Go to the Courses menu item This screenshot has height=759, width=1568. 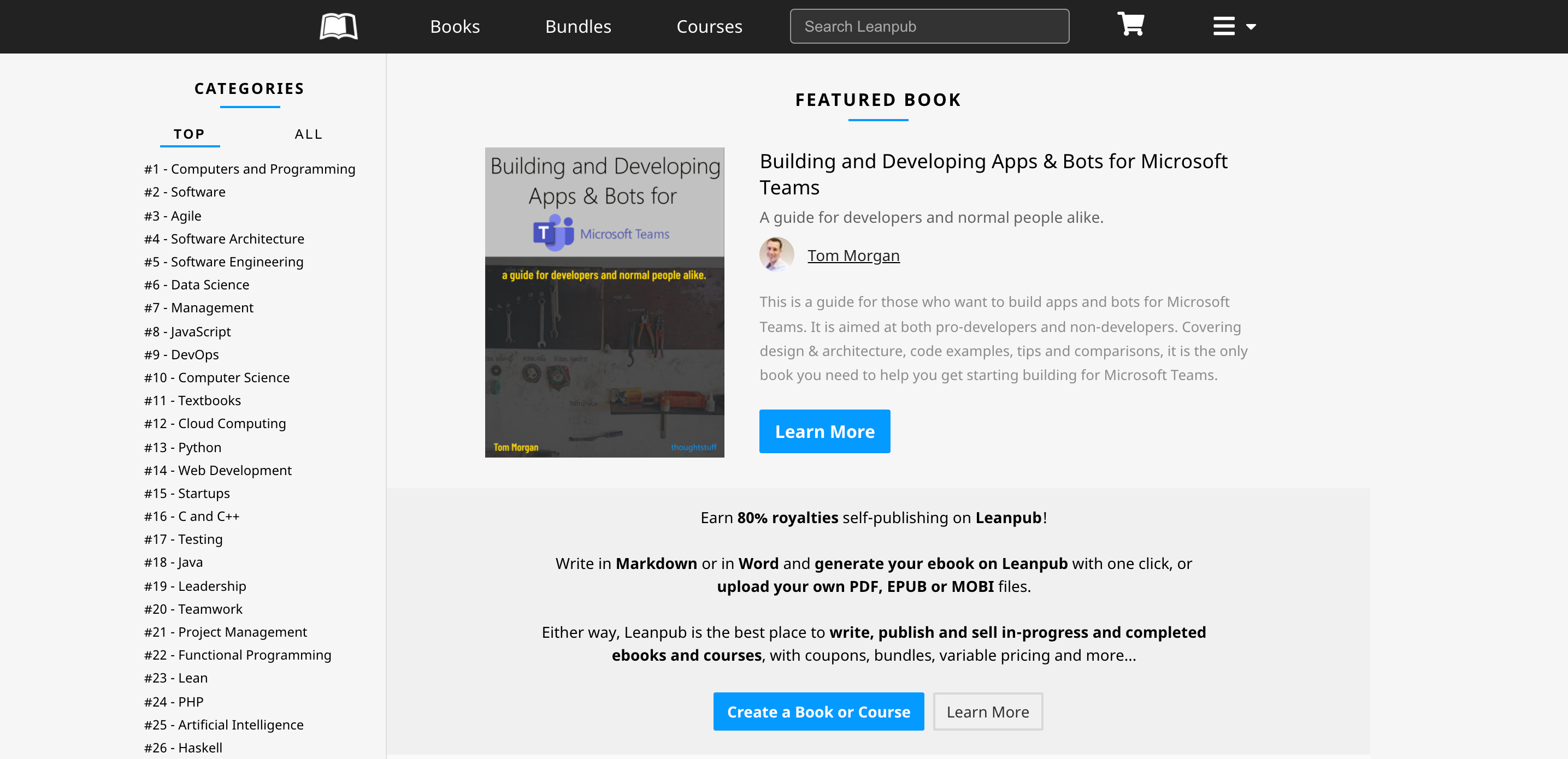(x=709, y=26)
